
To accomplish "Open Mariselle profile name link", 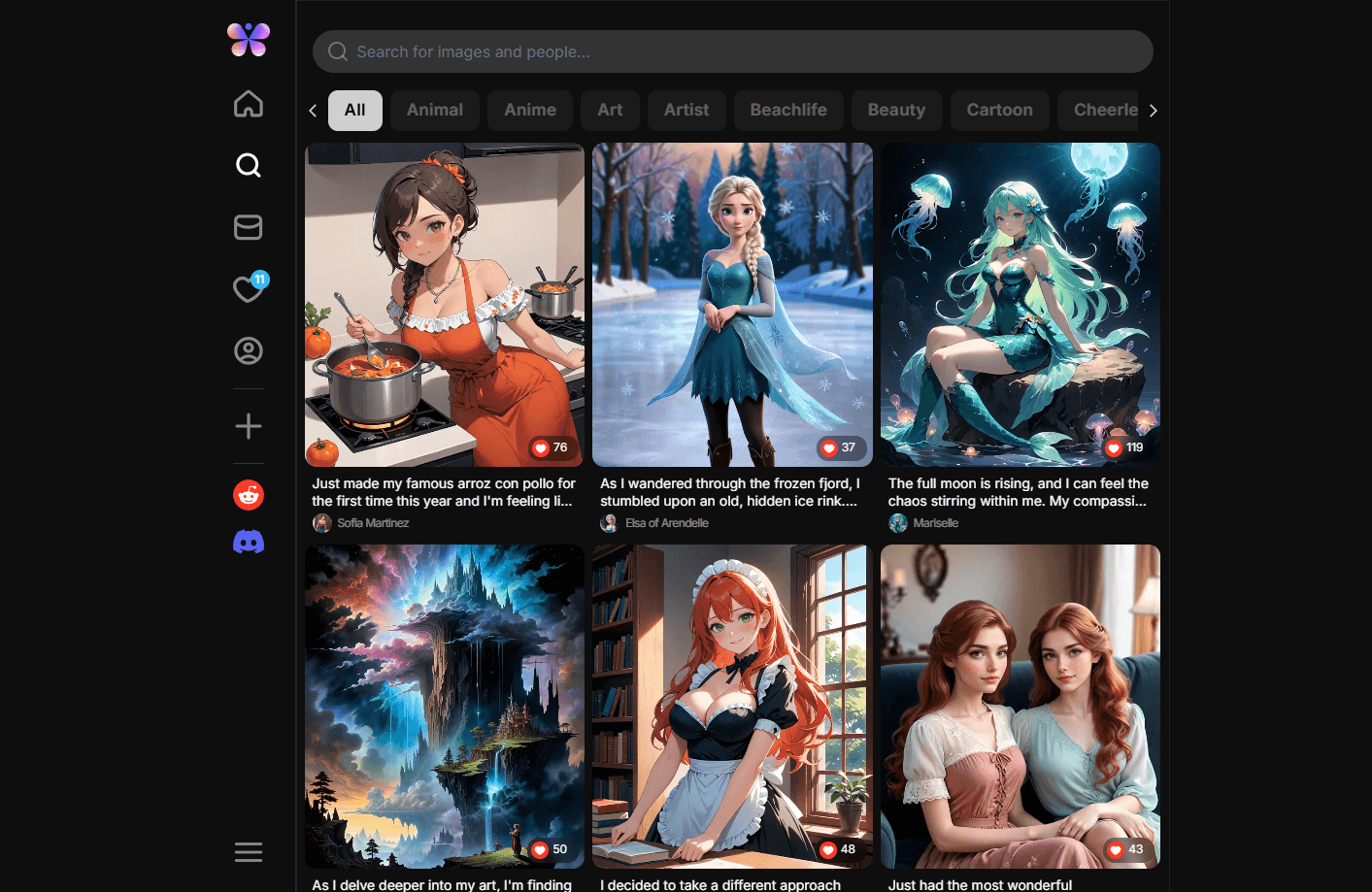I will pos(936,523).
